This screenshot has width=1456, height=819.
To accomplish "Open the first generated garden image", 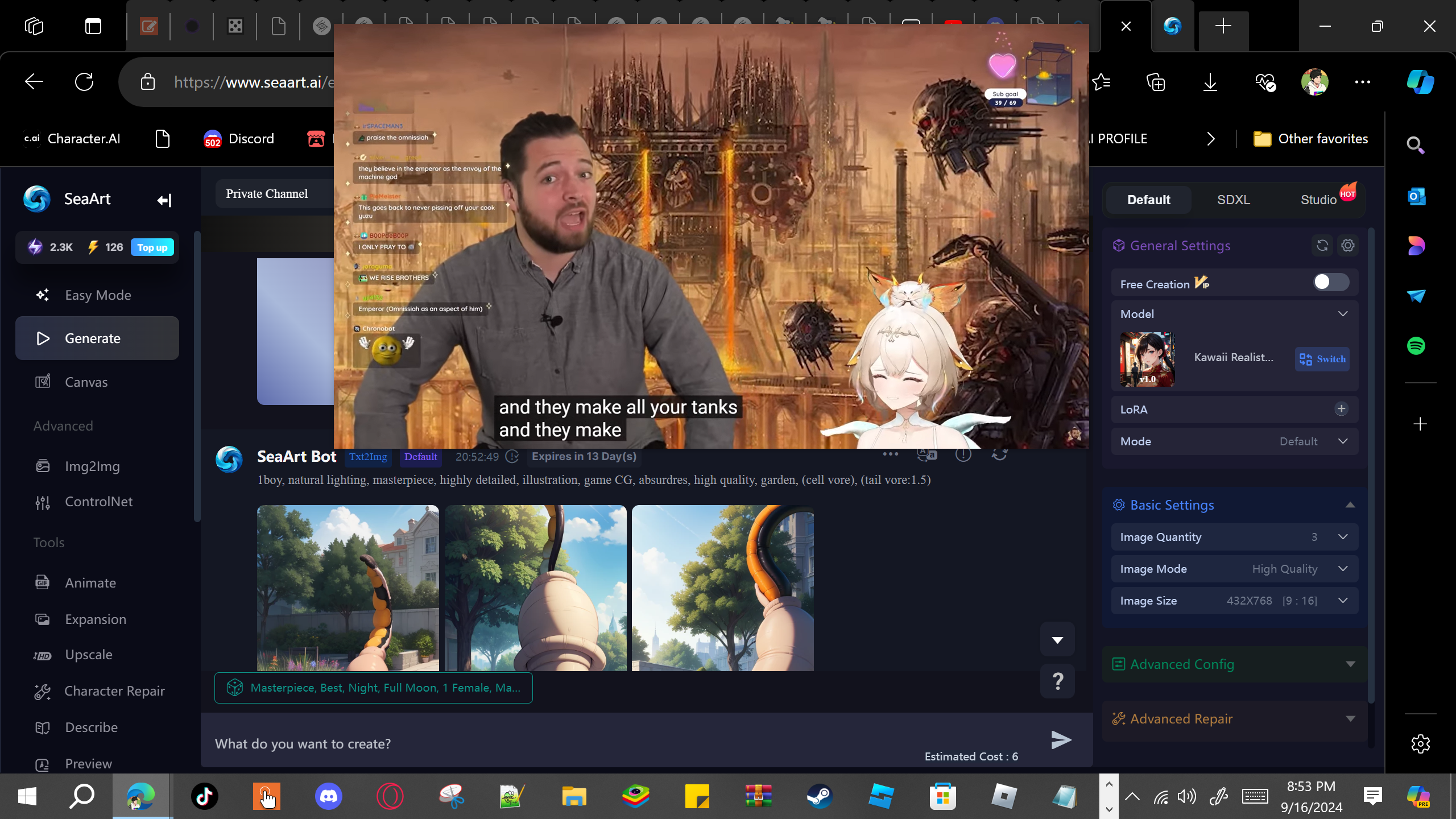I will pyautogui.click(x=348, y=588).
